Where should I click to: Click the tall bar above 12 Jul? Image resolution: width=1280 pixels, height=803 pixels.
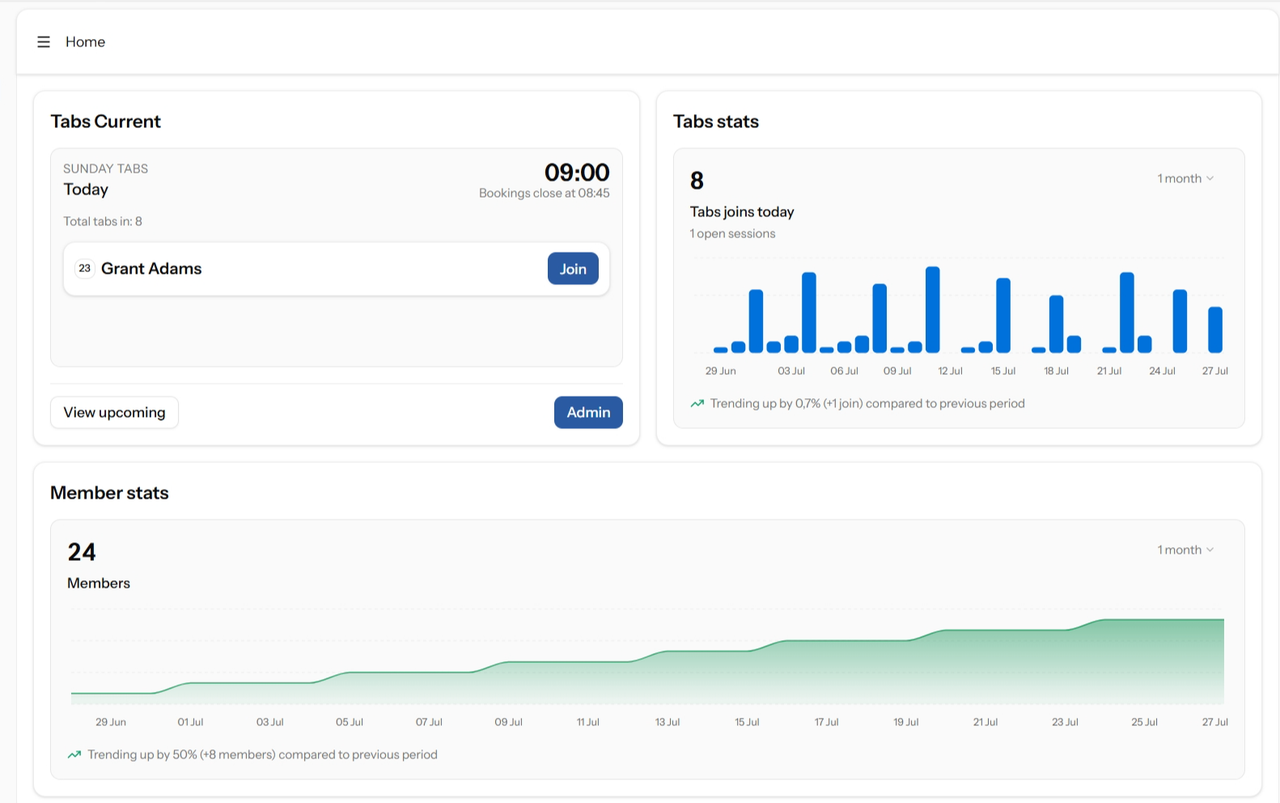click(x=933, y=310)
